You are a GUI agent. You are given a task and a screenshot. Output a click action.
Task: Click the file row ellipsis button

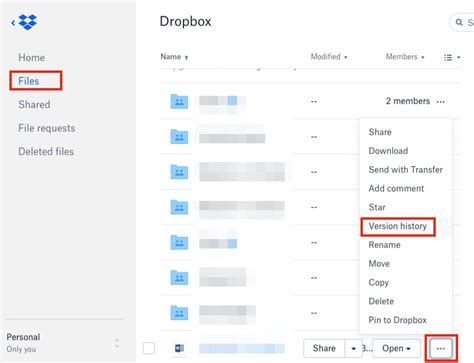[441, 348]
